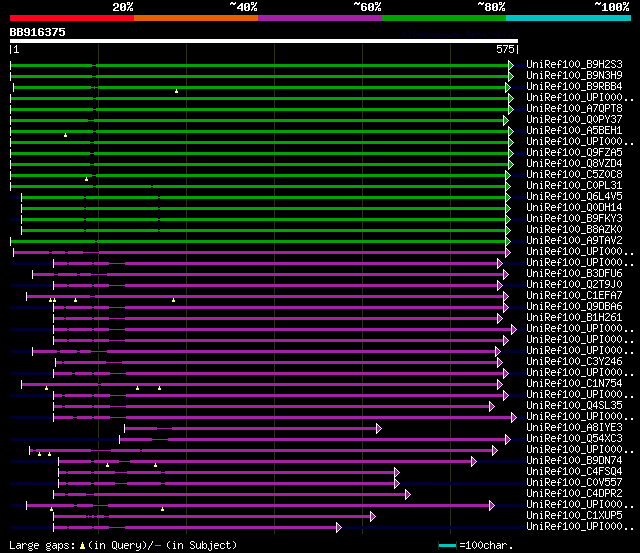Click the green arrowhead ending A9TAV2 alignment
Screen dimensions: 640x553
click(508, 242)
